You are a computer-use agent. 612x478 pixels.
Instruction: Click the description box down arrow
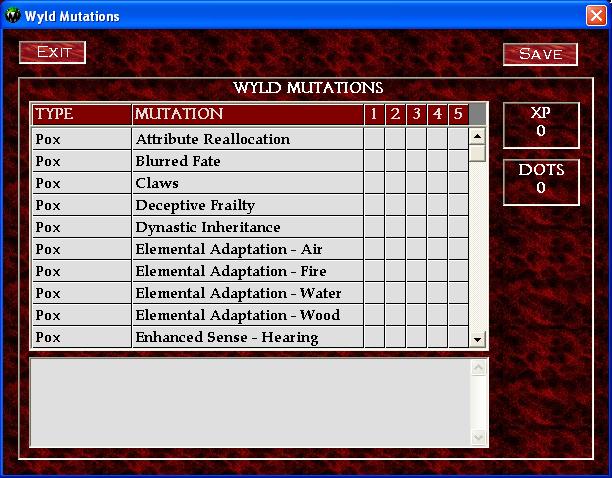tap(477, 437)
